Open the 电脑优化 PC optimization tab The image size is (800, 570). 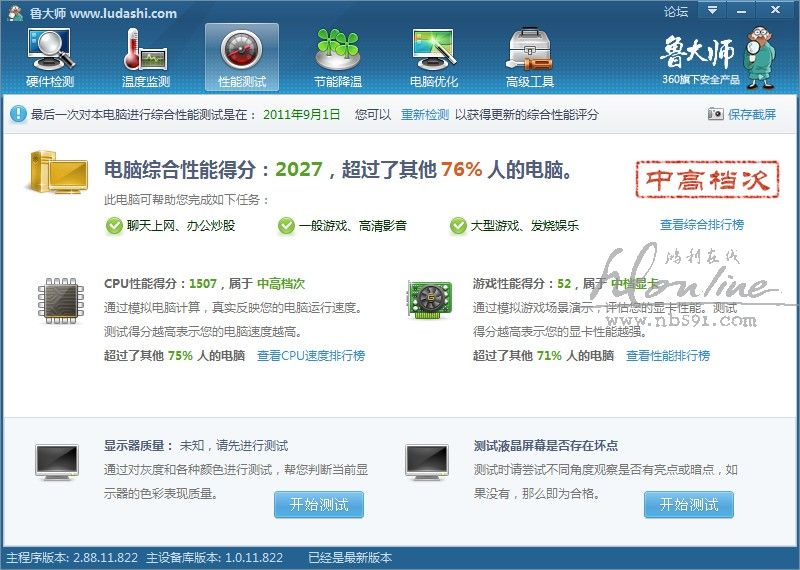pyautogui.click(x=434, y=58)
